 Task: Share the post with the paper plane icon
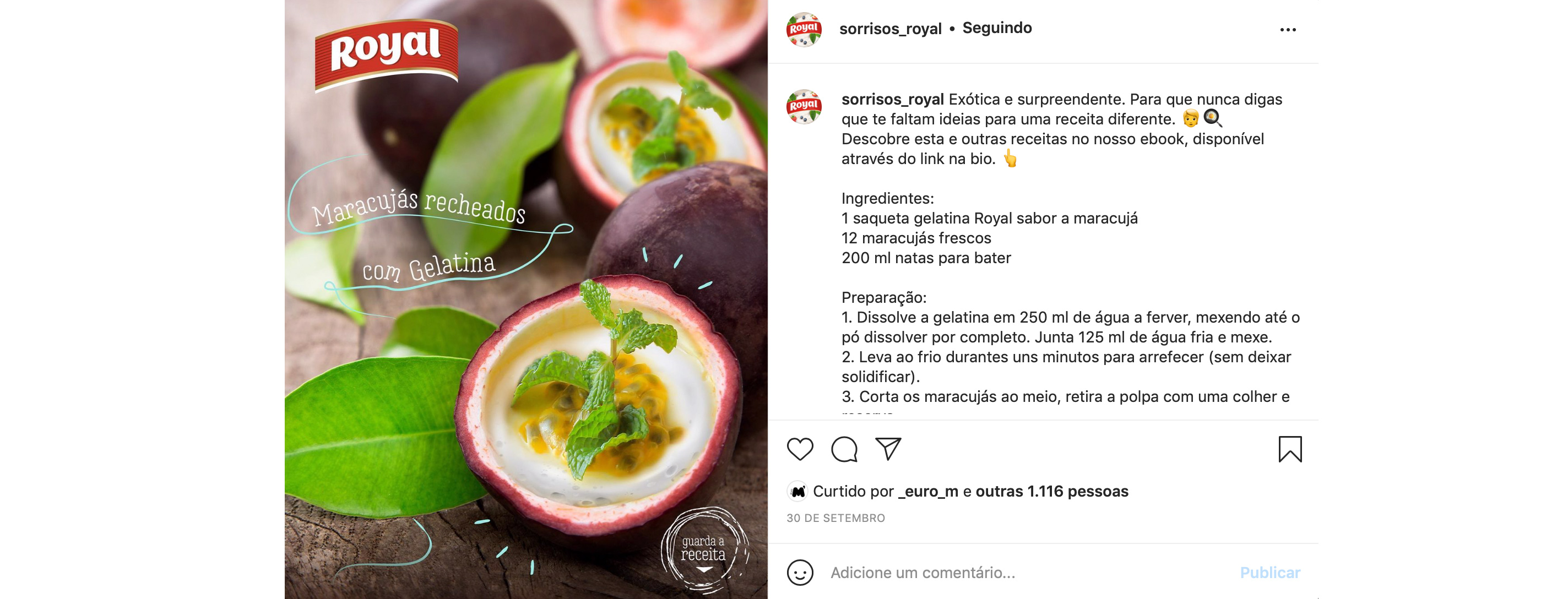[x=888, y=449]
